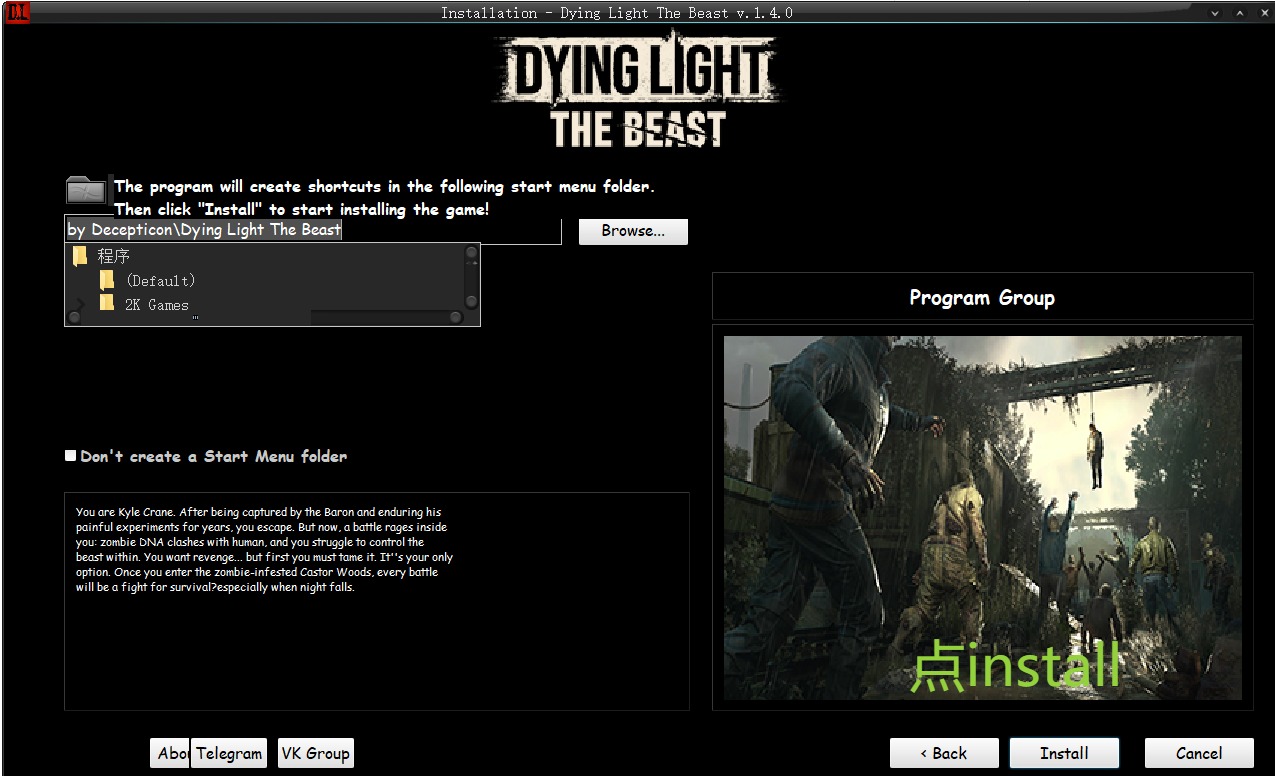This screenshot has height=776, width=1275.
Task: Click the folder tree horizontal scrollbar
Action: [265, 317]
